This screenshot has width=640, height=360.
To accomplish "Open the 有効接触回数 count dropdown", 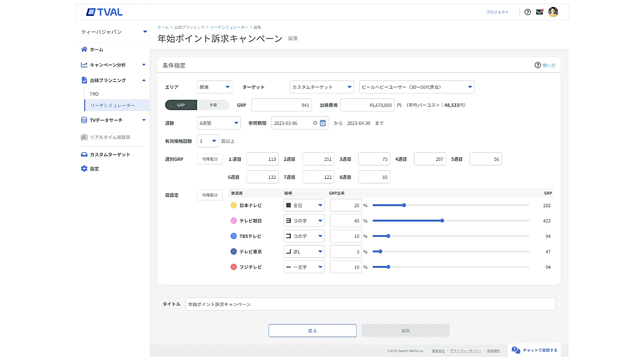I will click(208, 141).
